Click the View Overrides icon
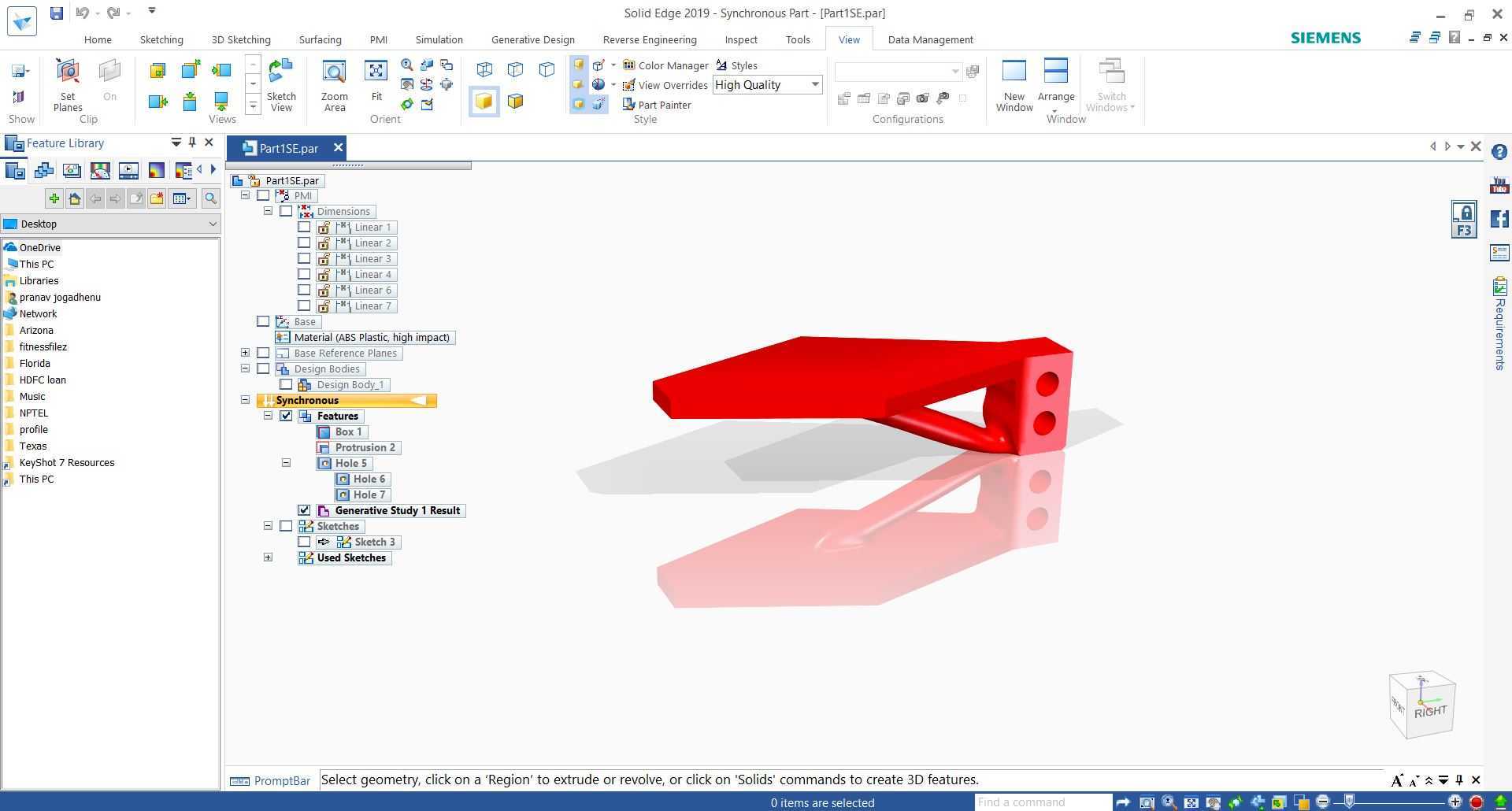 tap(628, 85)
